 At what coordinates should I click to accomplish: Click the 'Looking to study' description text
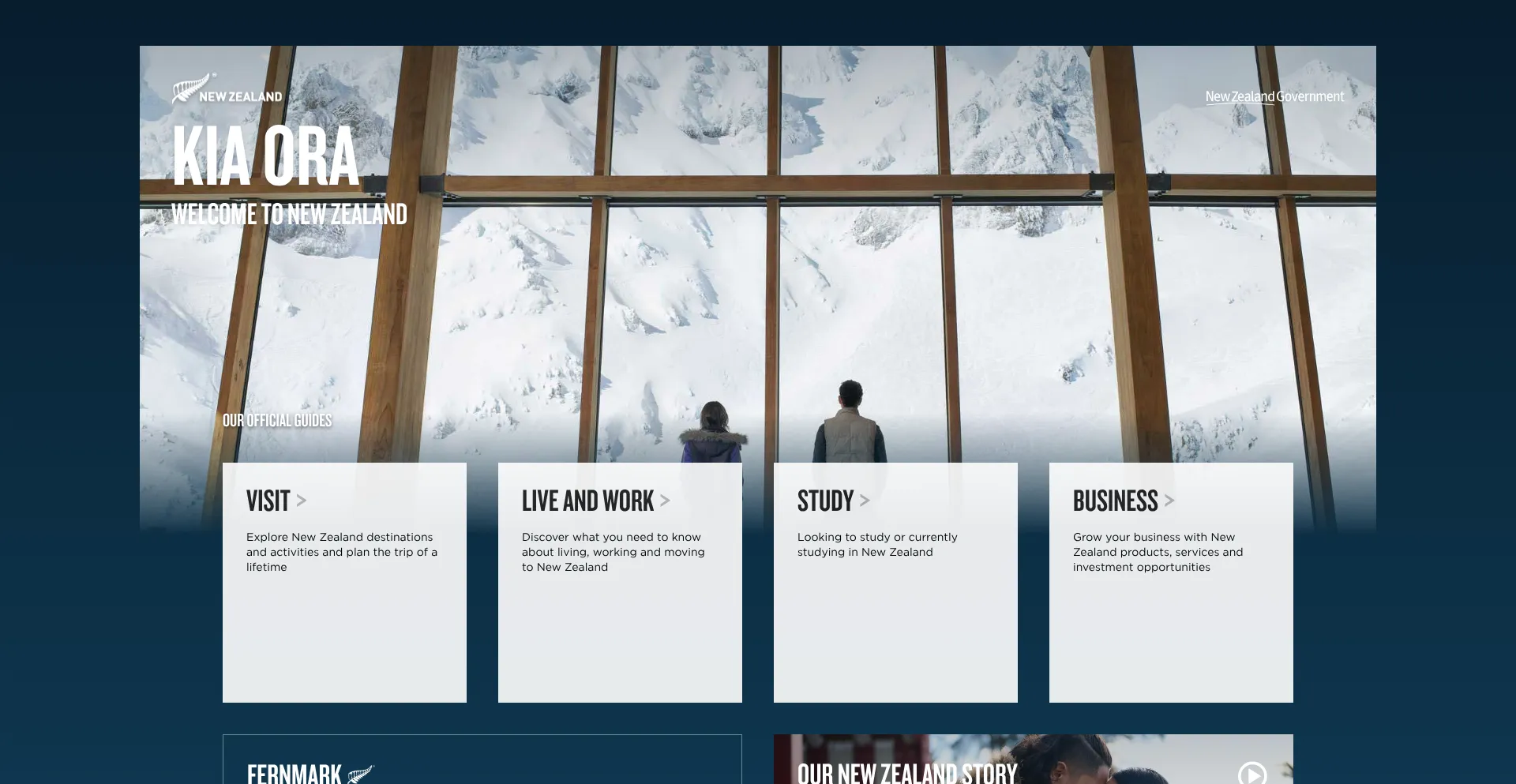[876, 545]
